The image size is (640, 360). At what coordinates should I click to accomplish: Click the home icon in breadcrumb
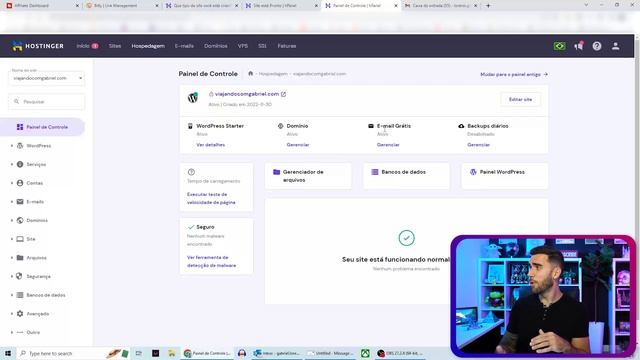pos(251,74)
